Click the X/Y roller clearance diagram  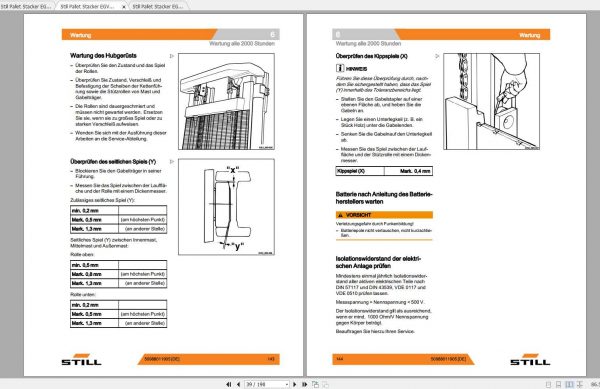(x=226, y=207)
